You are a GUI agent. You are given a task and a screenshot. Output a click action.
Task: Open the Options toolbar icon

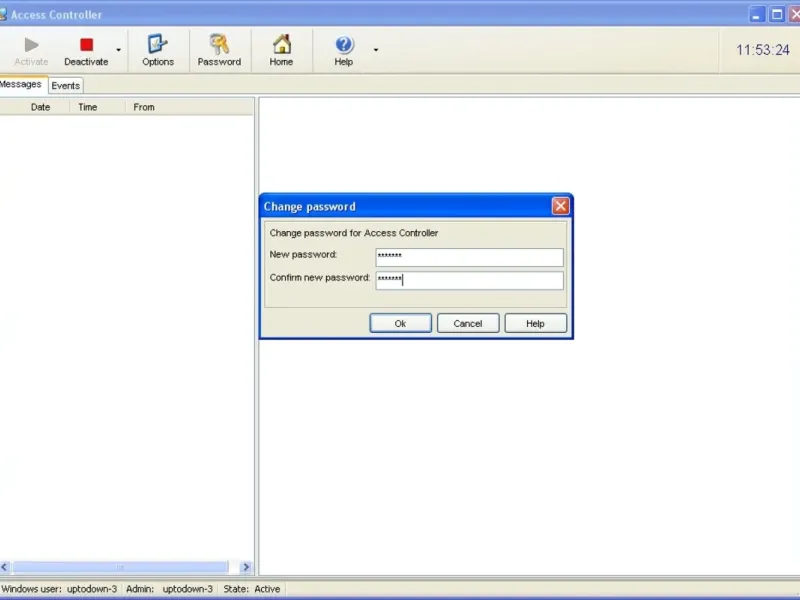(158, 44)
